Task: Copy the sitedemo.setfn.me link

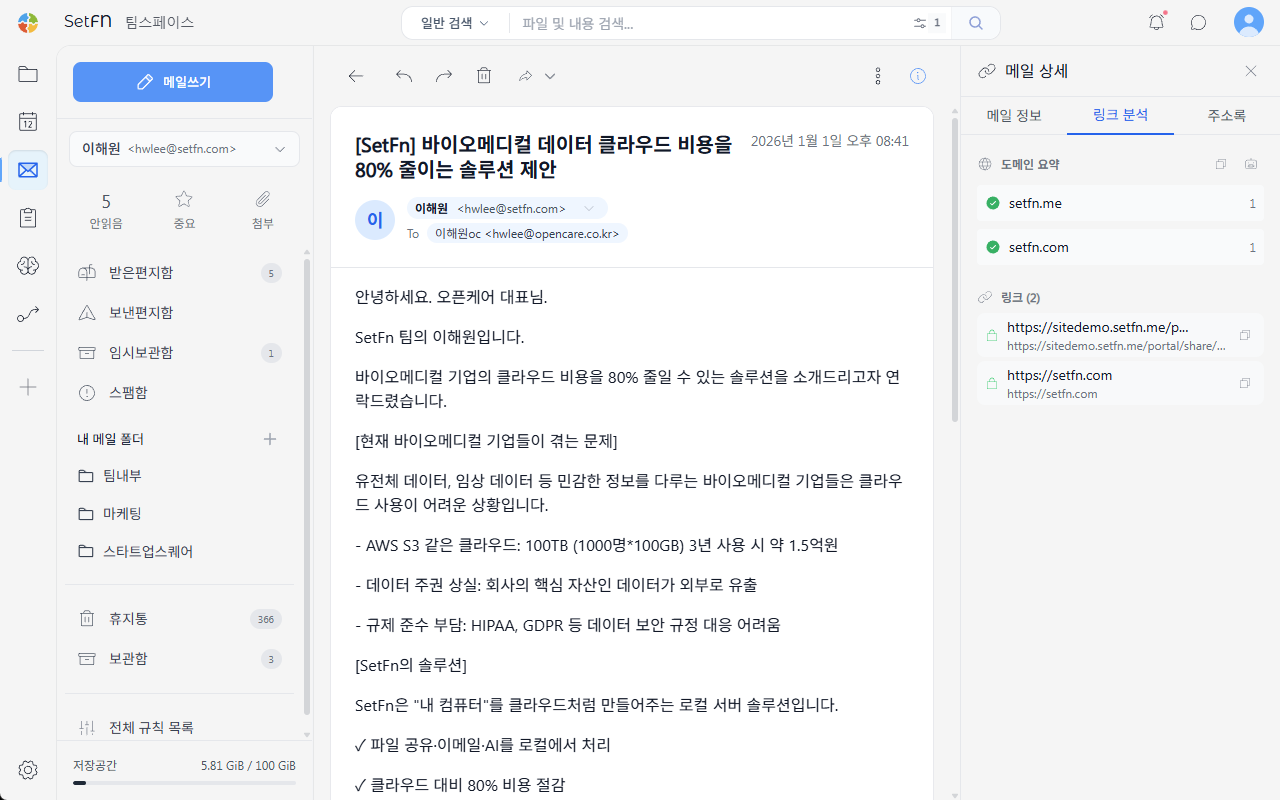Action: point(1245,336)
